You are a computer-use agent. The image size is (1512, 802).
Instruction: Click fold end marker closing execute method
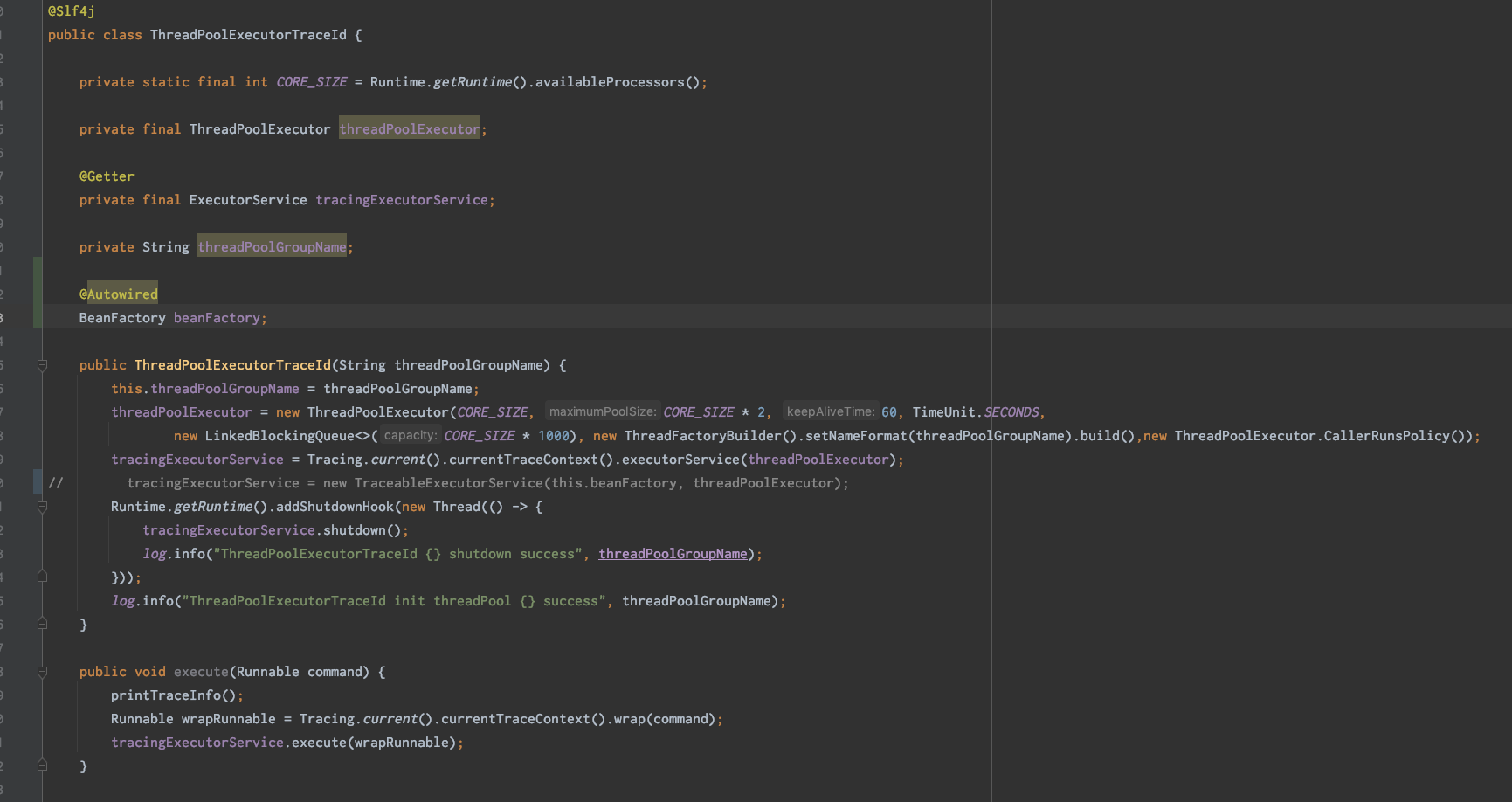coord(42,765)
